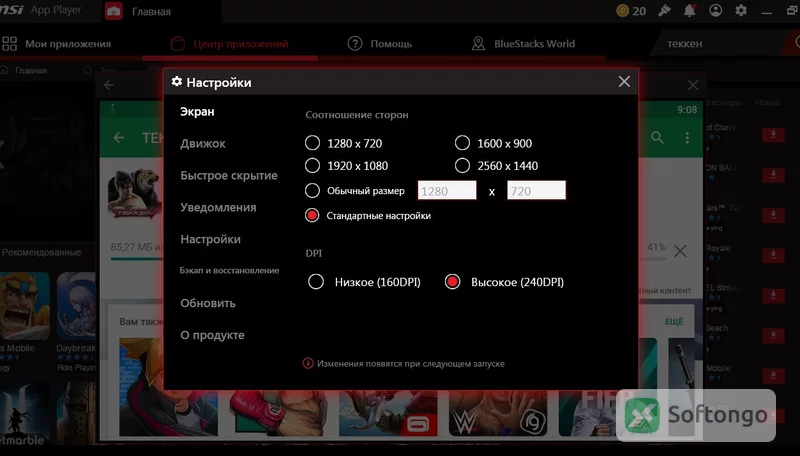800x456 pixels.
Task: Click the ЕЩЁ link in Play Store
Action: [674, 322]
